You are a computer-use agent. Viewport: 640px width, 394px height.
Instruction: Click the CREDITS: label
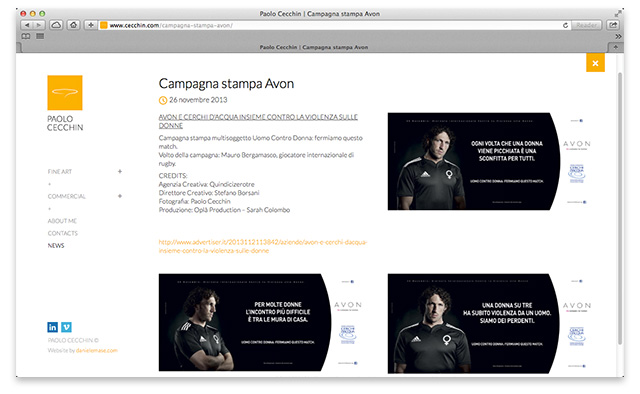173,176
